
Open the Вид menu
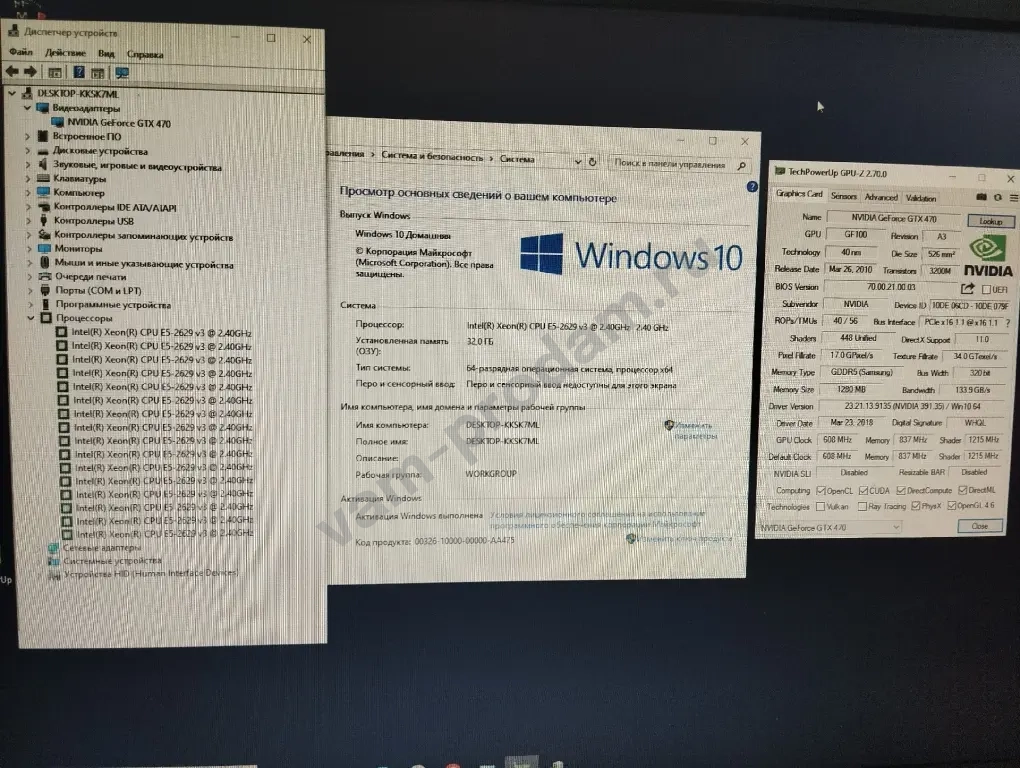point(106,53)
